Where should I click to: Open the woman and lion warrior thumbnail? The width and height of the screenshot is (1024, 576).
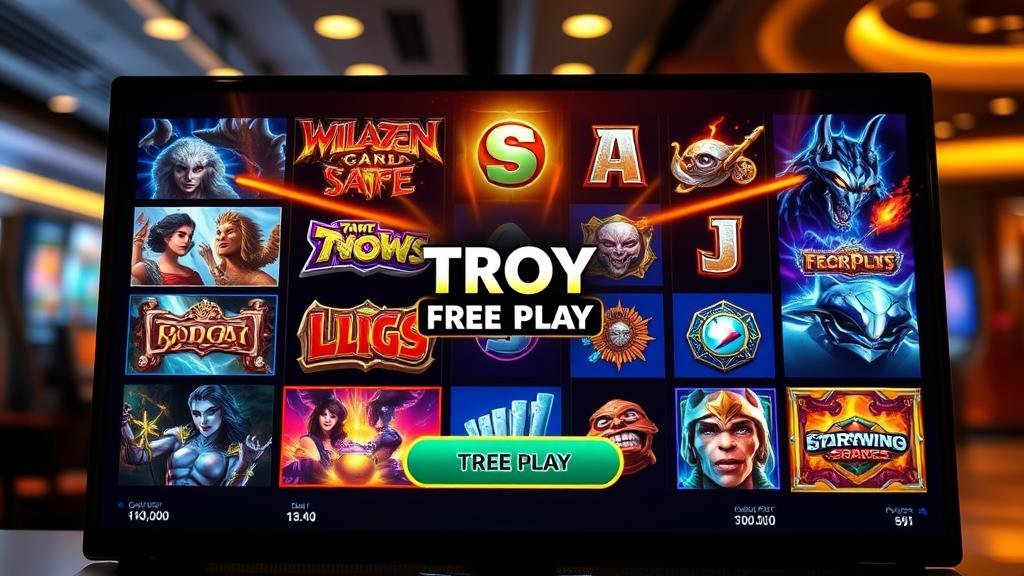(206, 246)
